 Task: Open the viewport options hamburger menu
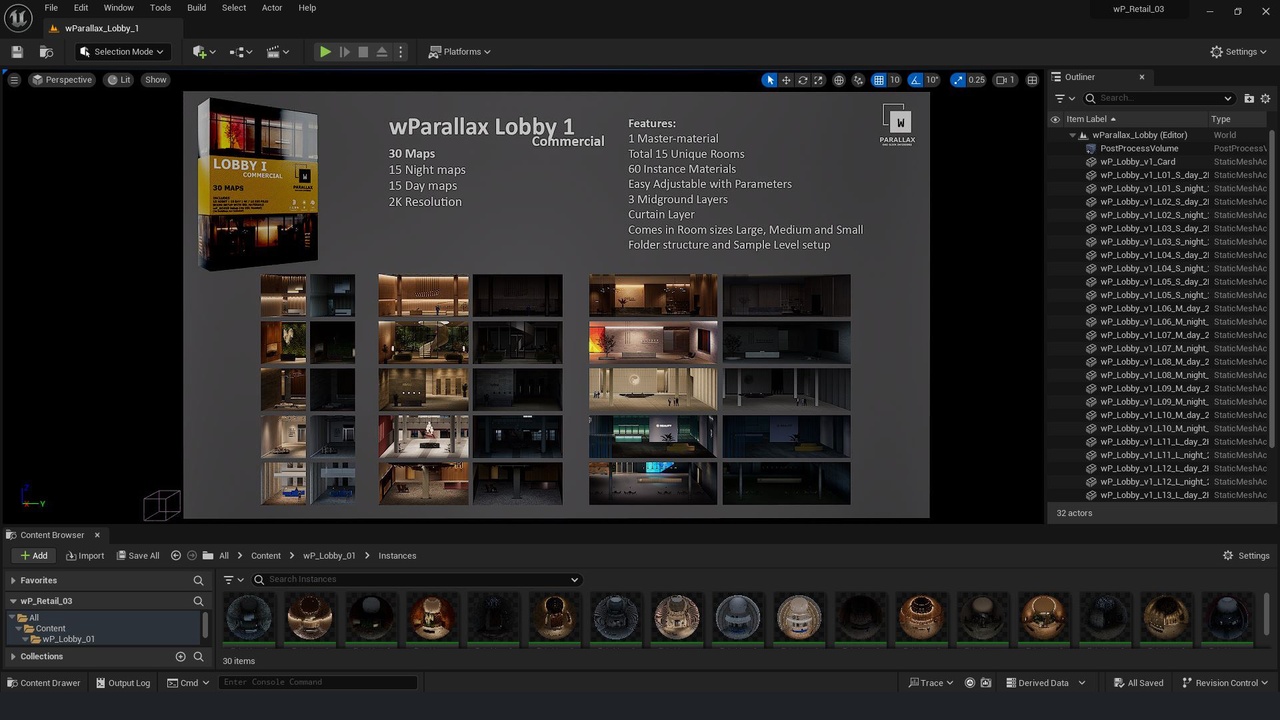click(x=14, y=80)
